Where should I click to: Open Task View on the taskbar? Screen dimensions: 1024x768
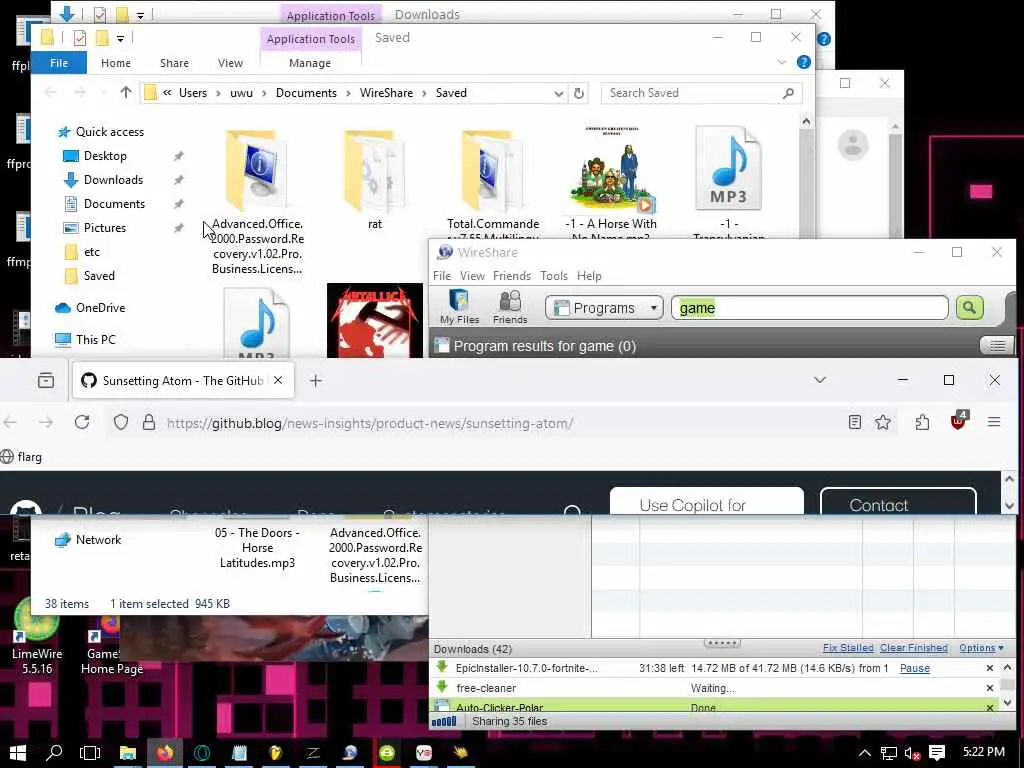[x=90, y=752]
